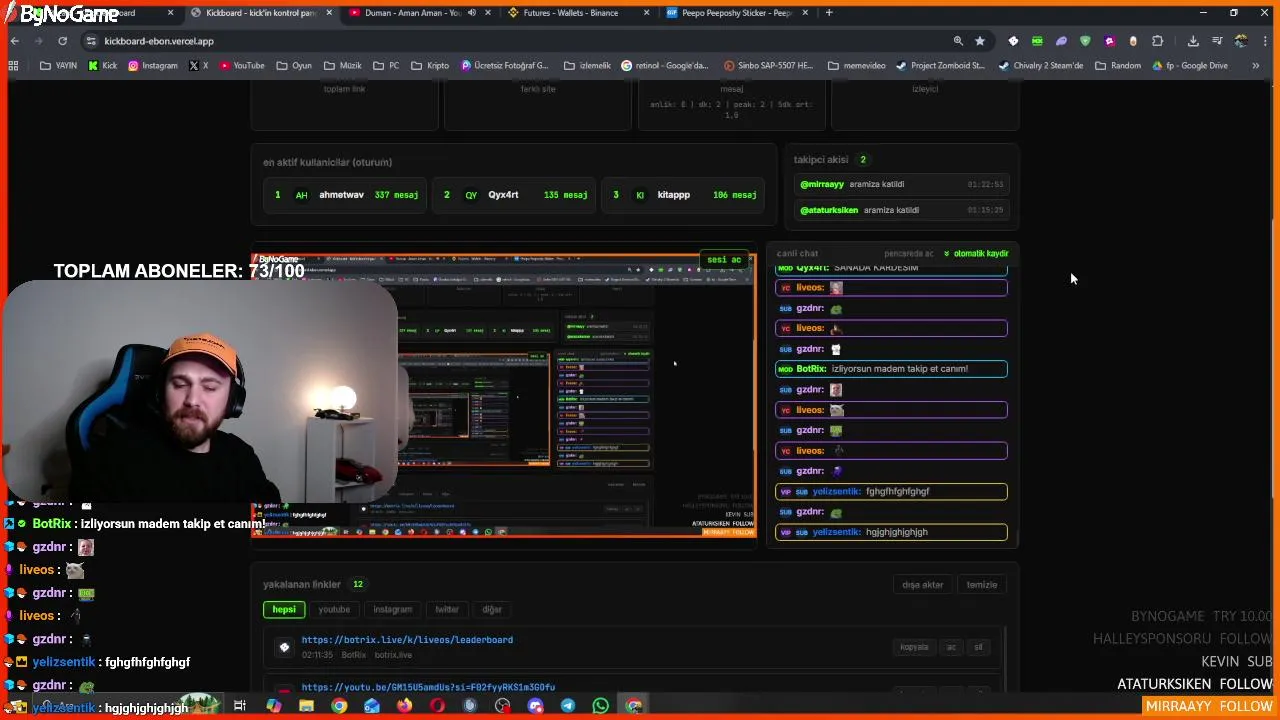The image size is (1280, 720).
Task: Select the diğer link filter
Action: (x=492, y=609)
